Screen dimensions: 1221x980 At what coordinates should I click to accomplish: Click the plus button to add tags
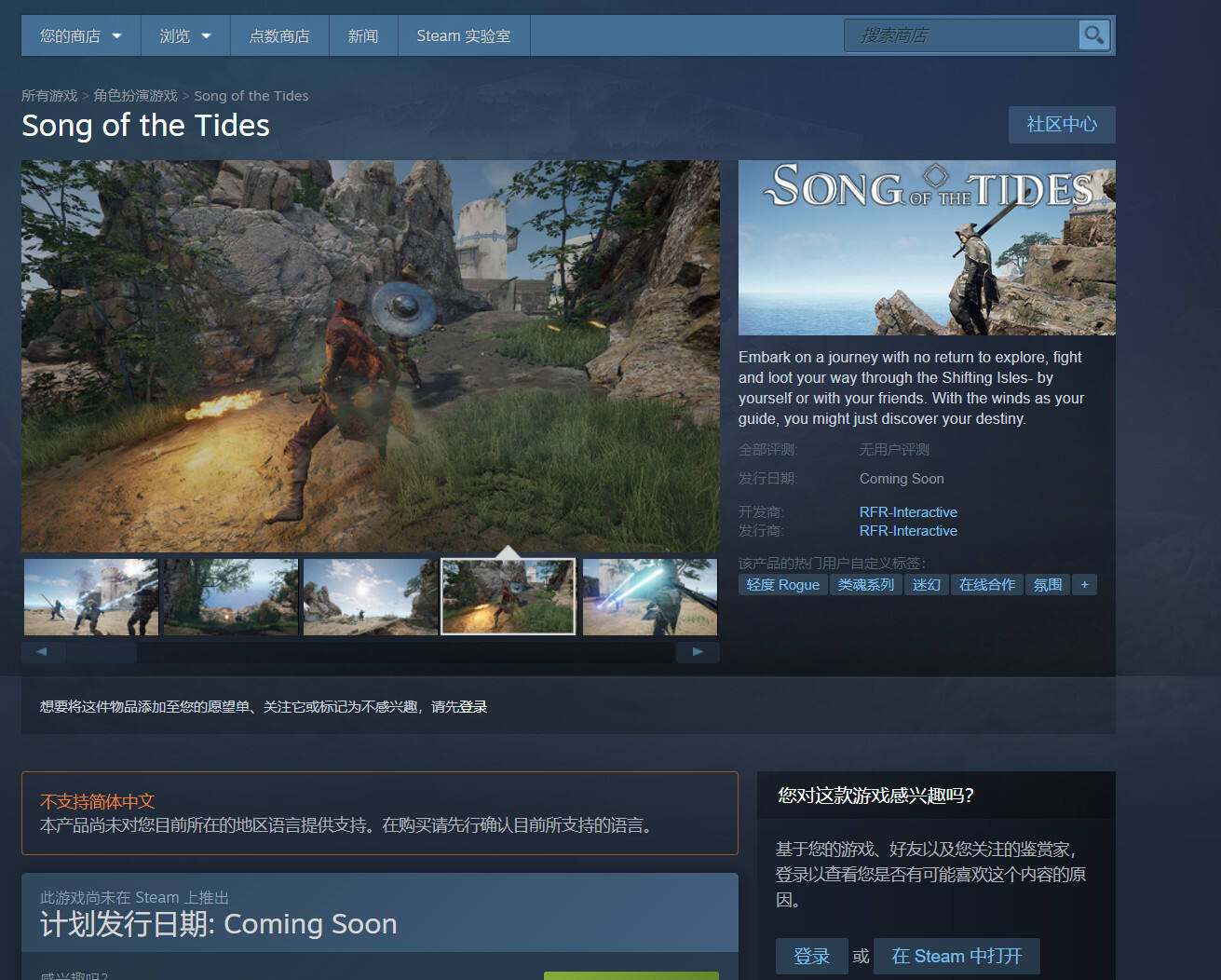click(x=1084, y=585)
